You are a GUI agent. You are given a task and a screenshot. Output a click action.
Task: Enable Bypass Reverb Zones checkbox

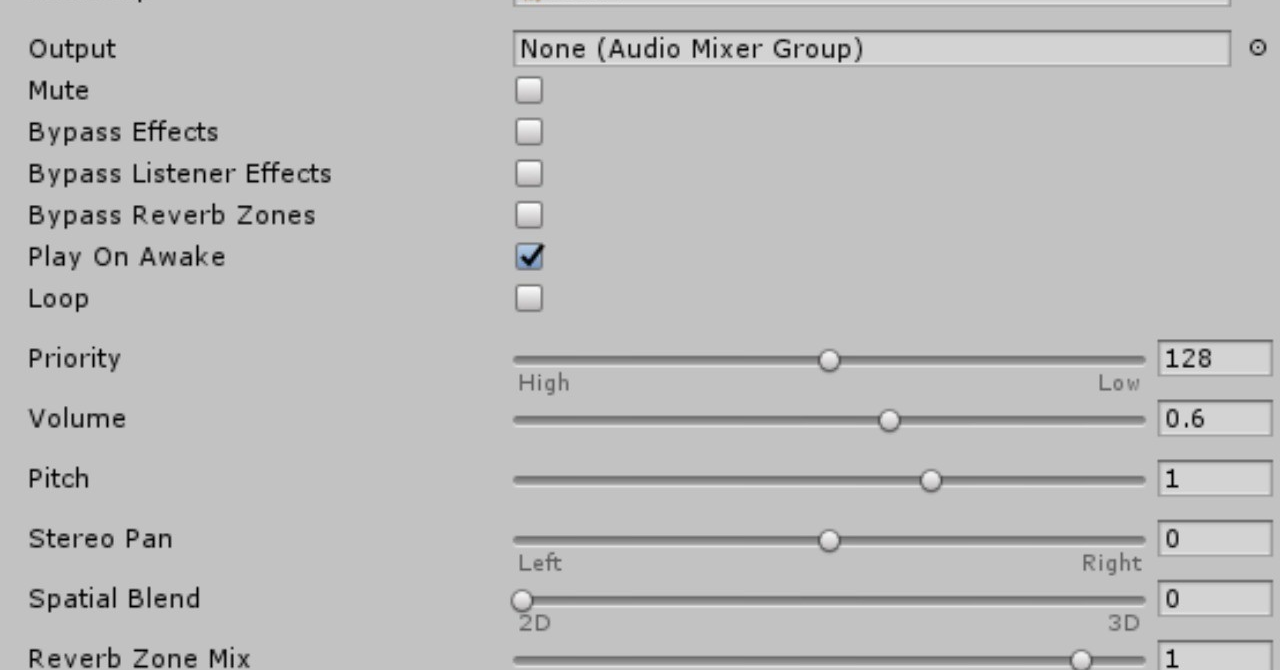pyautogui.click(x=529, y=215)
